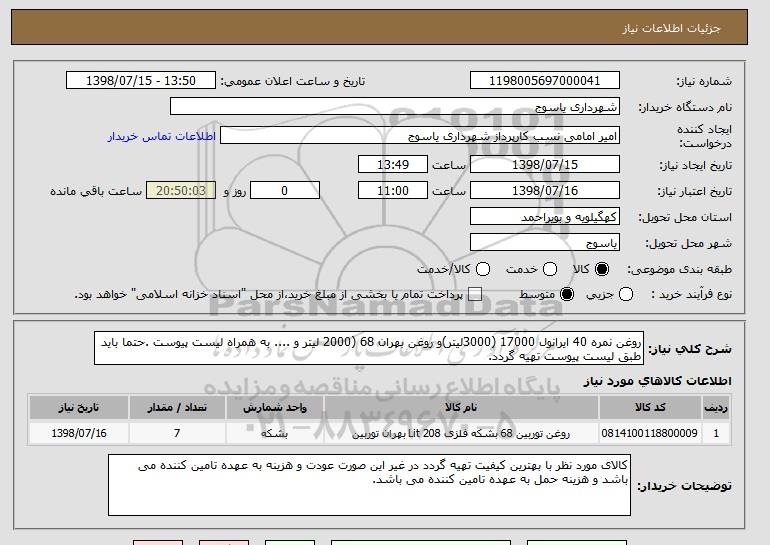The height and width of the screenshot is (545, 770).
Task: Click the creation time field 13:49
Action: 393,164
